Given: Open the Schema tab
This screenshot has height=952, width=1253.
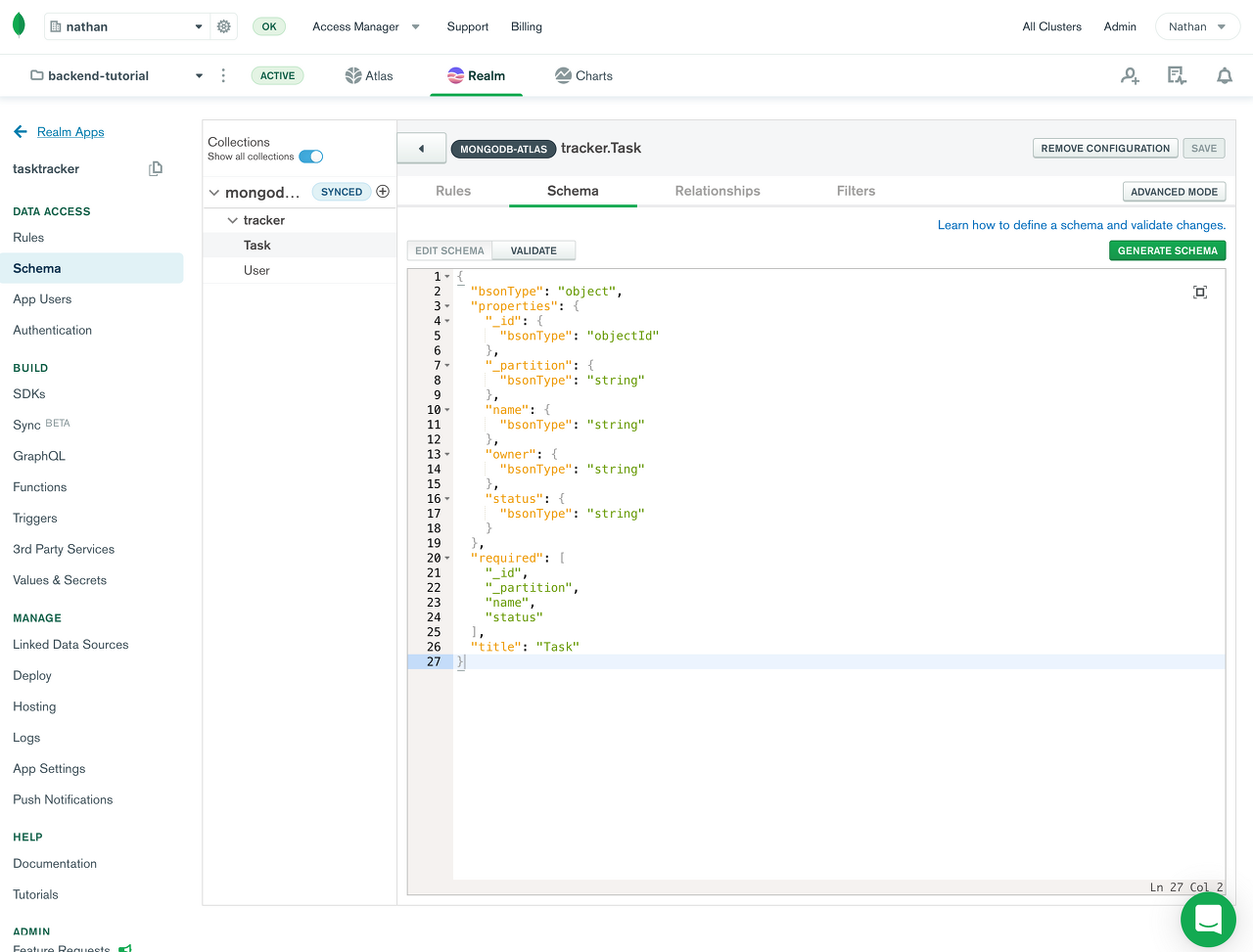Looking at the screenshot, I should pos(573,191).
